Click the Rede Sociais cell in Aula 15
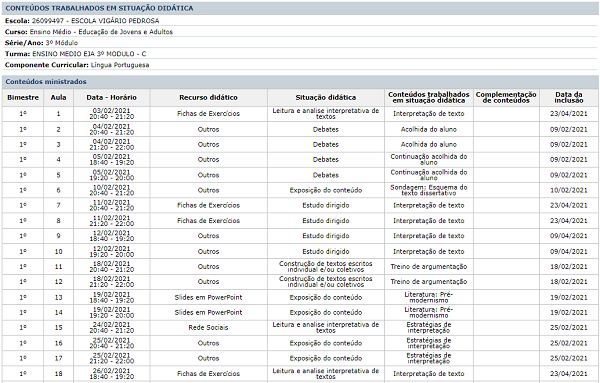600x383 pixels. (209, 328)
